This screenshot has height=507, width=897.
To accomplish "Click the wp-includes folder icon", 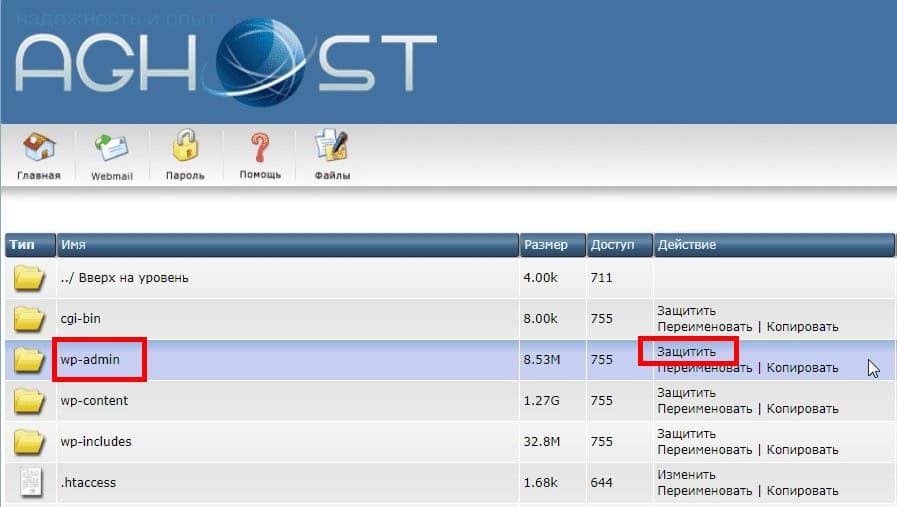I will click(30, 441).
